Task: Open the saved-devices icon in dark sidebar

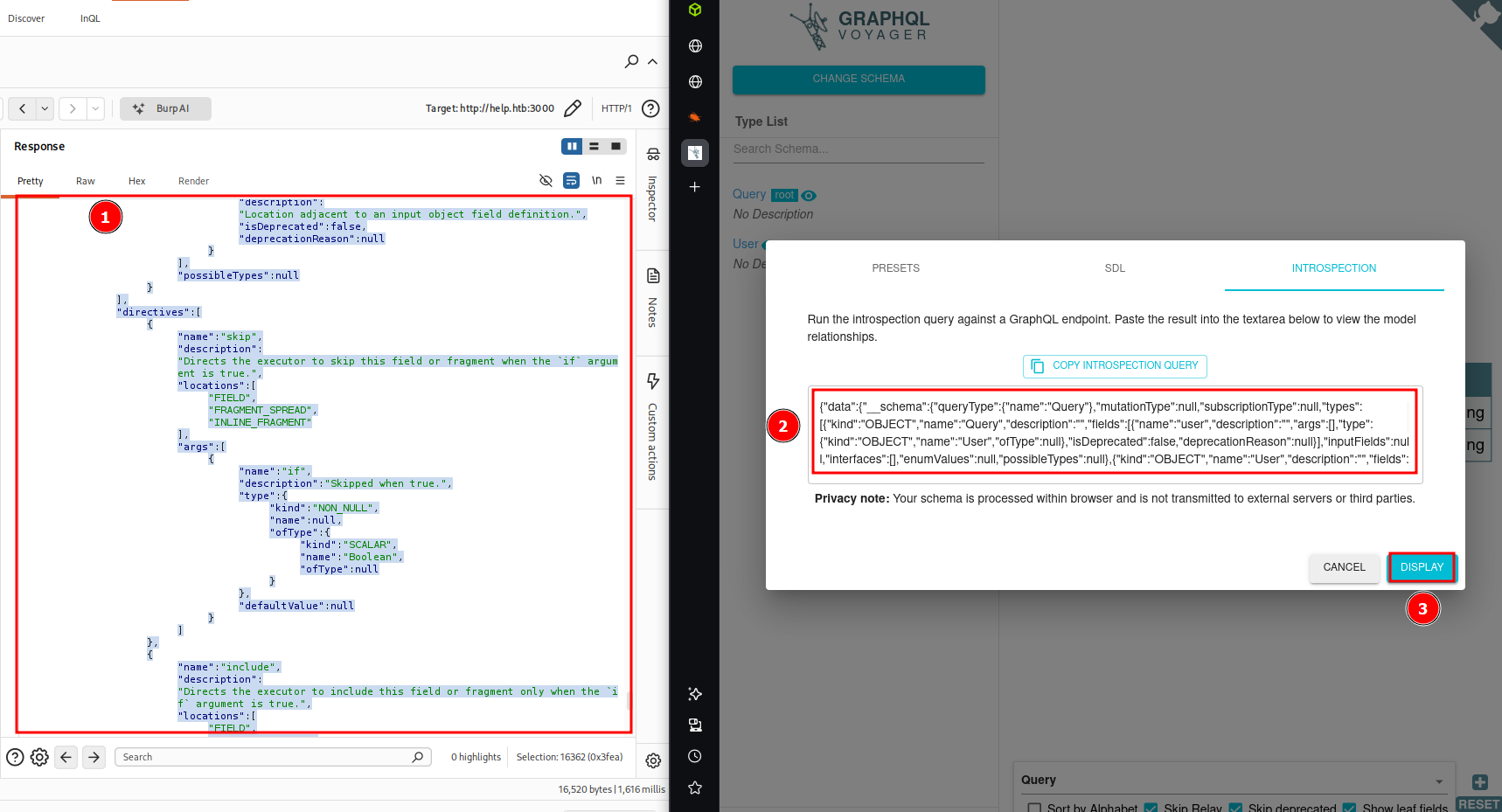Action: (695, 725)
